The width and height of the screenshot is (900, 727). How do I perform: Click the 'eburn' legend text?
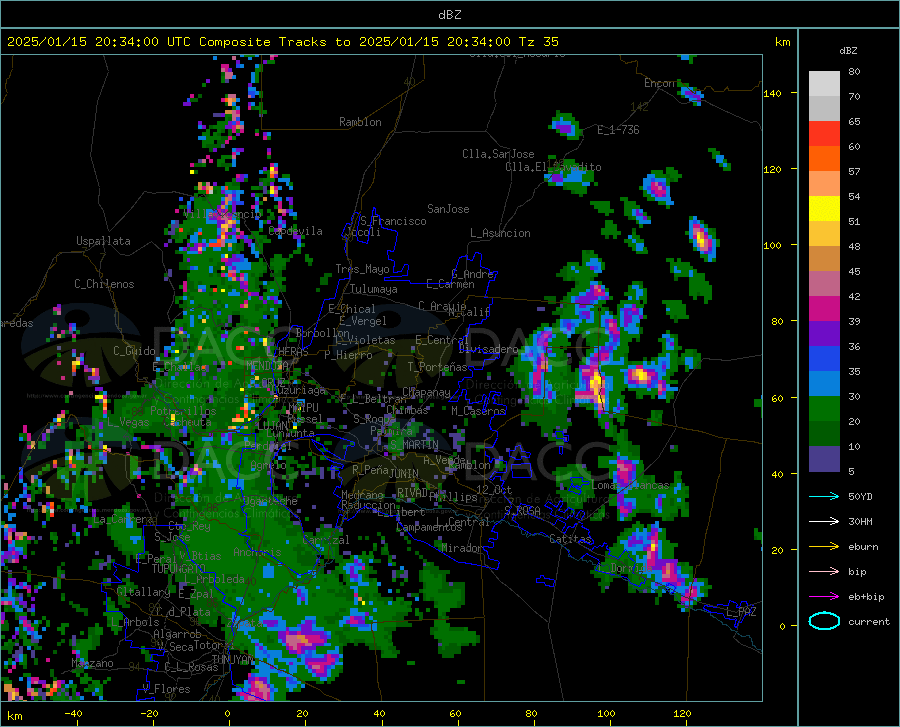863,547
